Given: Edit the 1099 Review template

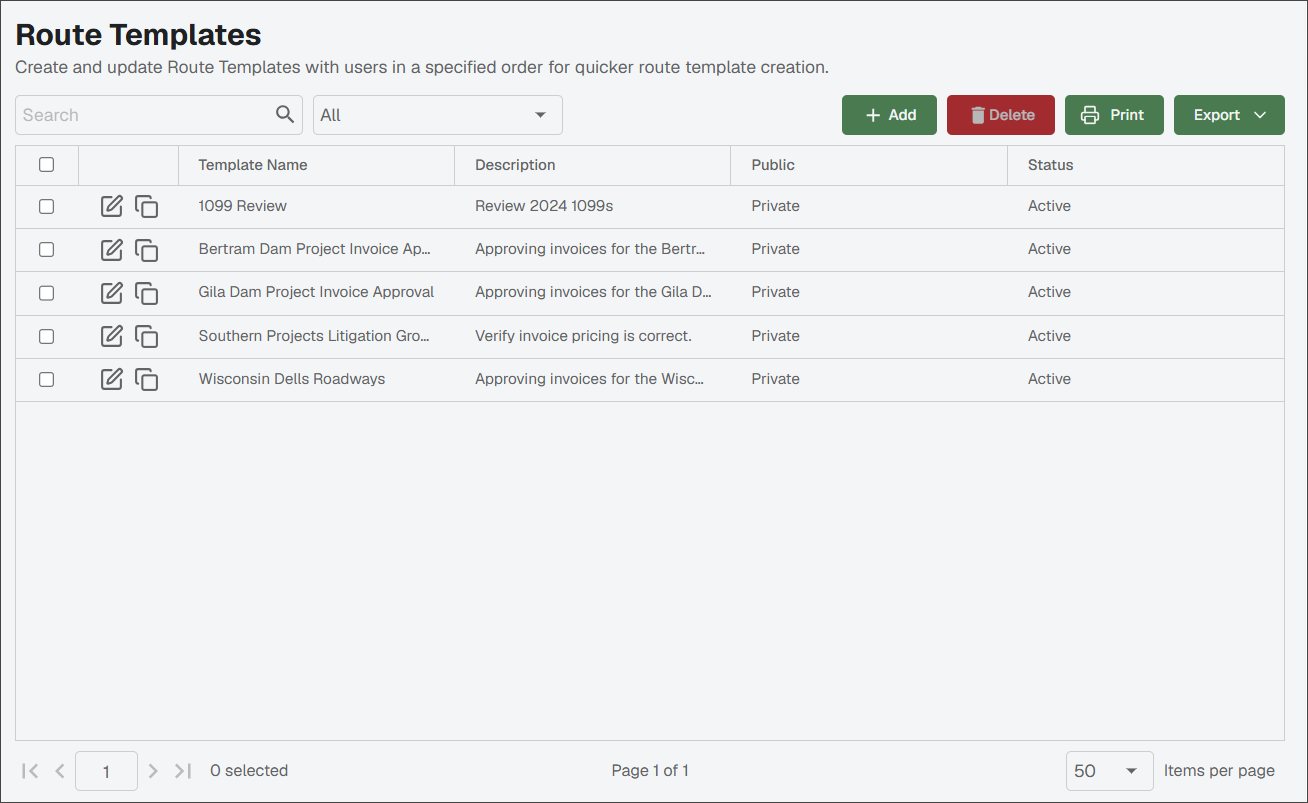Looking at the screenshot, I should [112, 206].
